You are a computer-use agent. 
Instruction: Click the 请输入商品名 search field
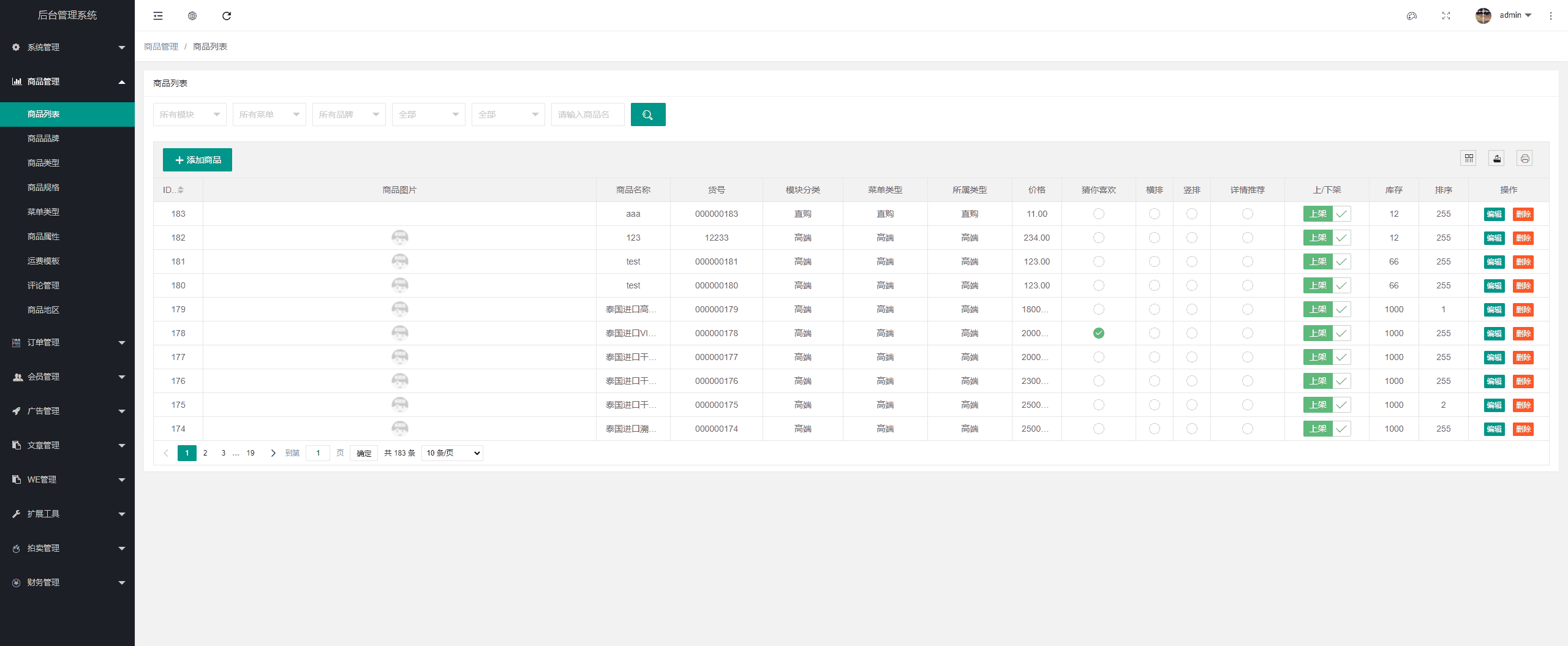click(x=588, y=115)
